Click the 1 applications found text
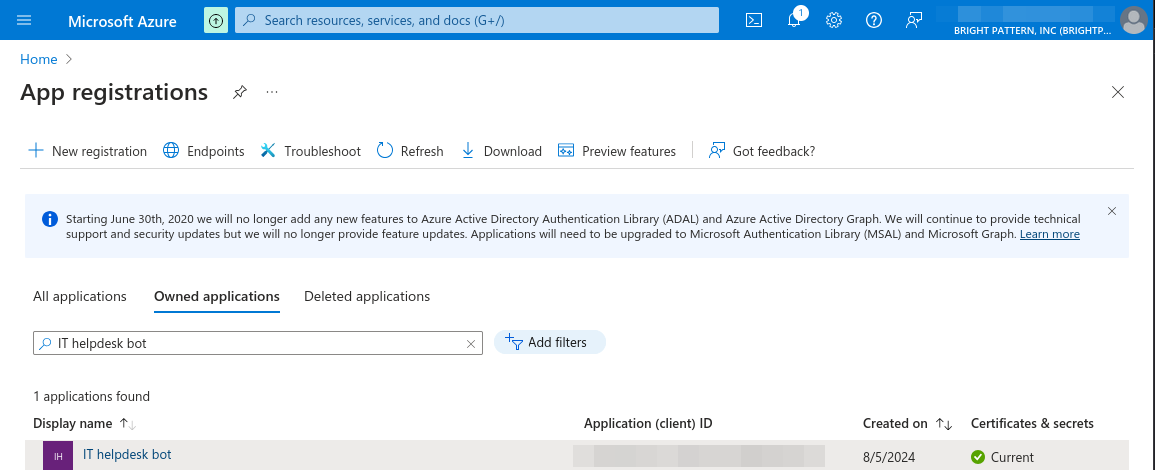1155x470 pixels. click(91, 396)
